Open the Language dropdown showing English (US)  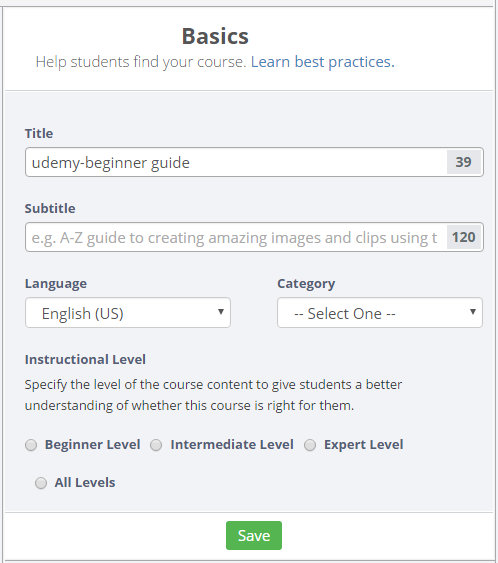(128, 313)
